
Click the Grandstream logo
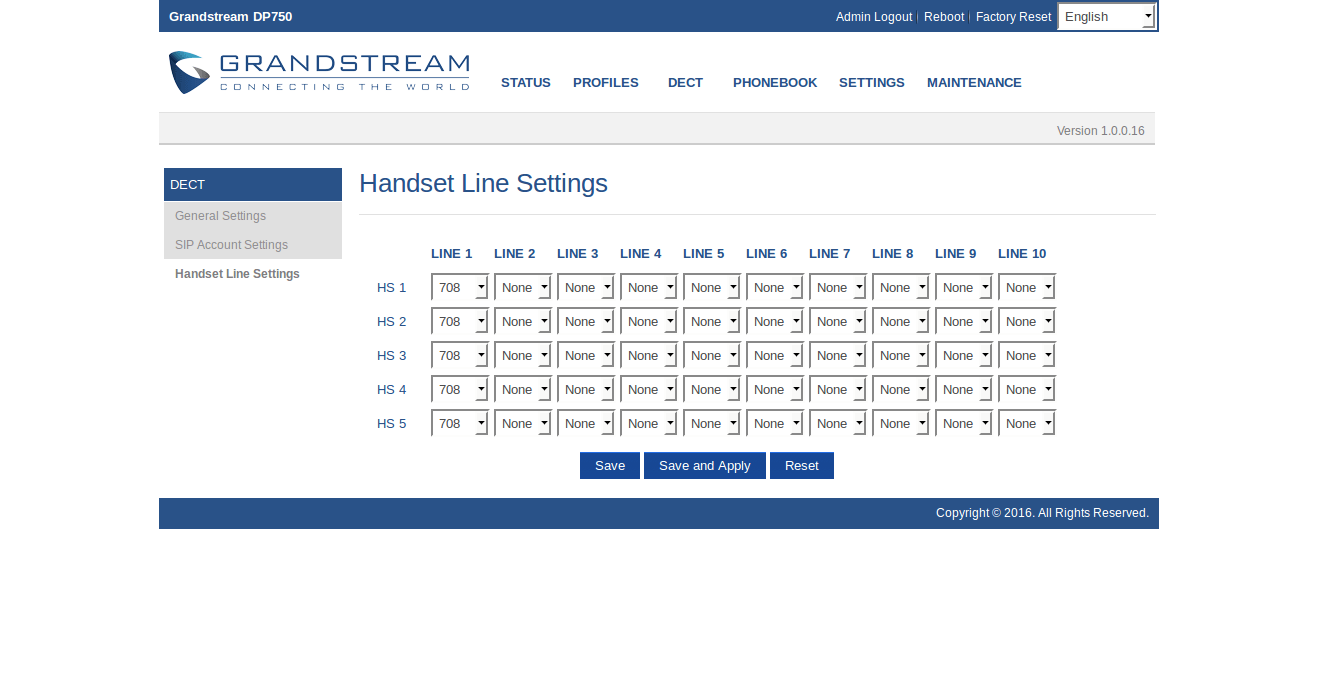[x=318, y=73]
